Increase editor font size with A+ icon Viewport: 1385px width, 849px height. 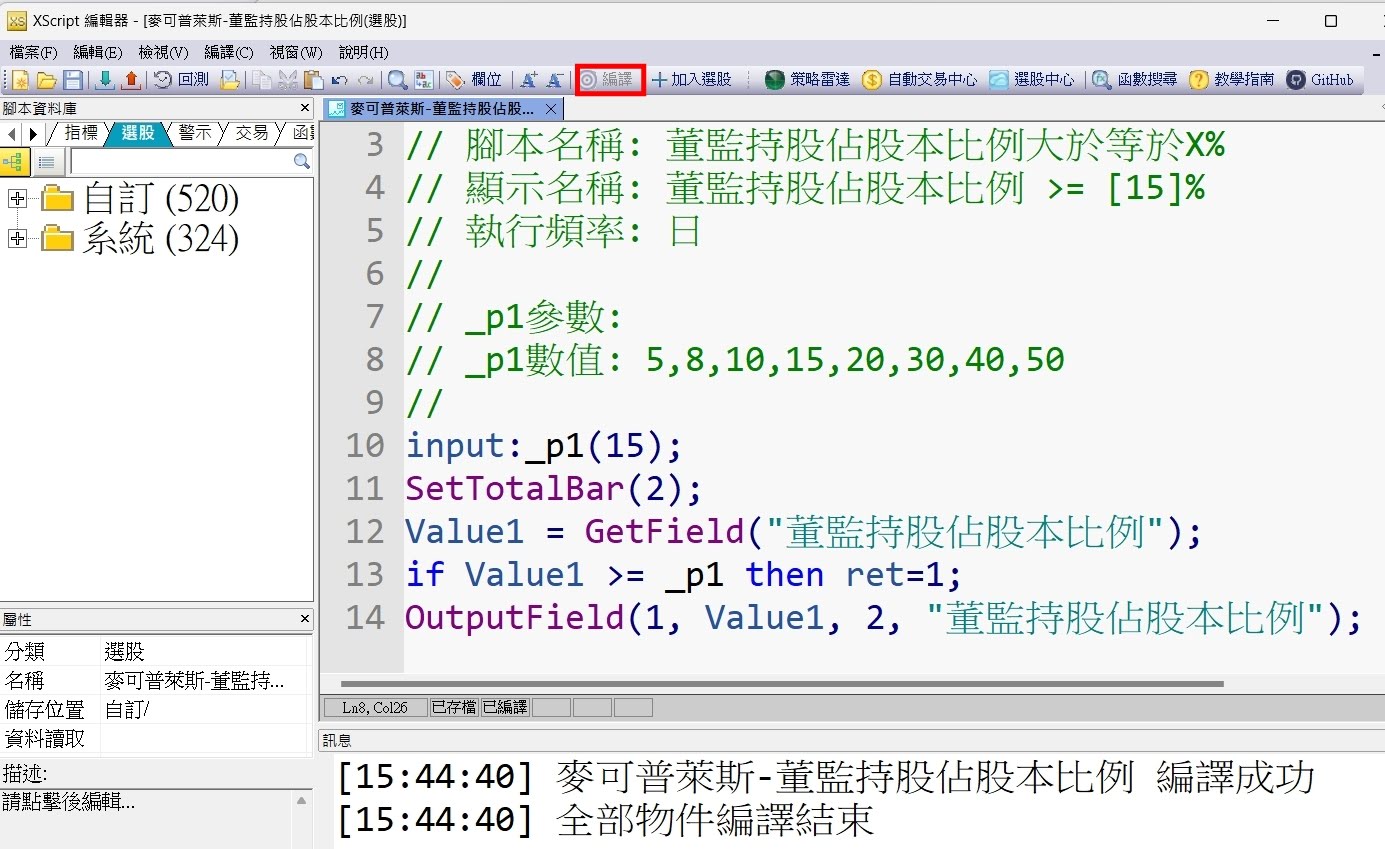point(529,80)
